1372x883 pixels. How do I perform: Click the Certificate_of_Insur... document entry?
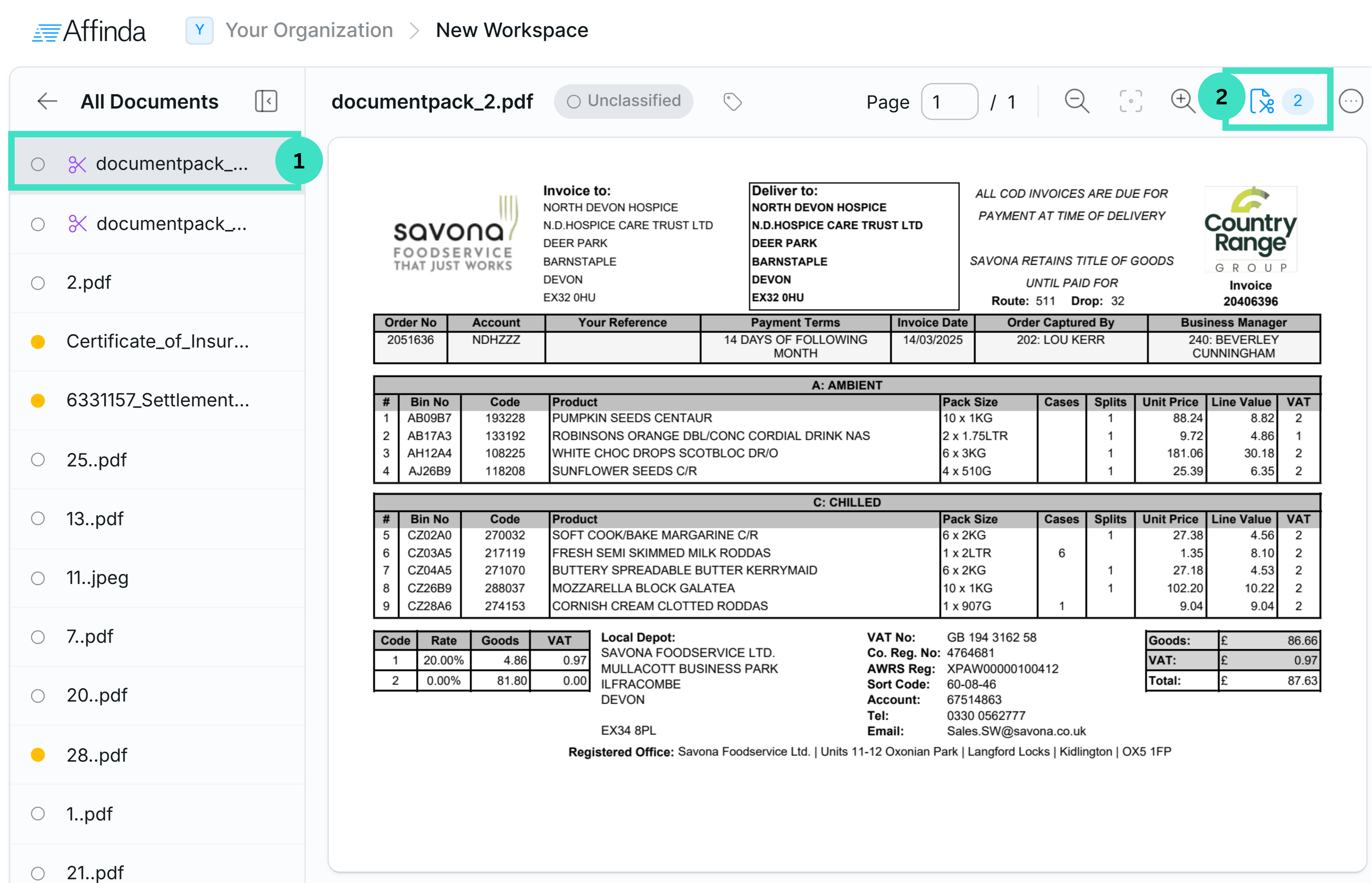158,341
